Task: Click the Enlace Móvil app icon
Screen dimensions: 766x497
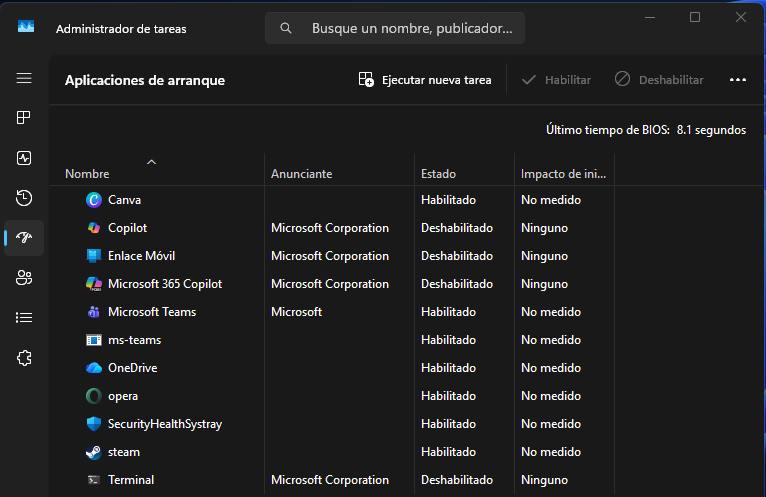Action: (93, 256)
